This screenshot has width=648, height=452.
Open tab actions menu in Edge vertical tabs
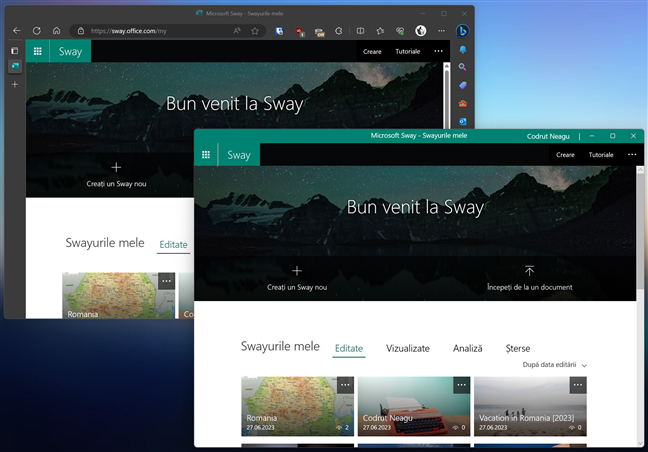[14, 51]
